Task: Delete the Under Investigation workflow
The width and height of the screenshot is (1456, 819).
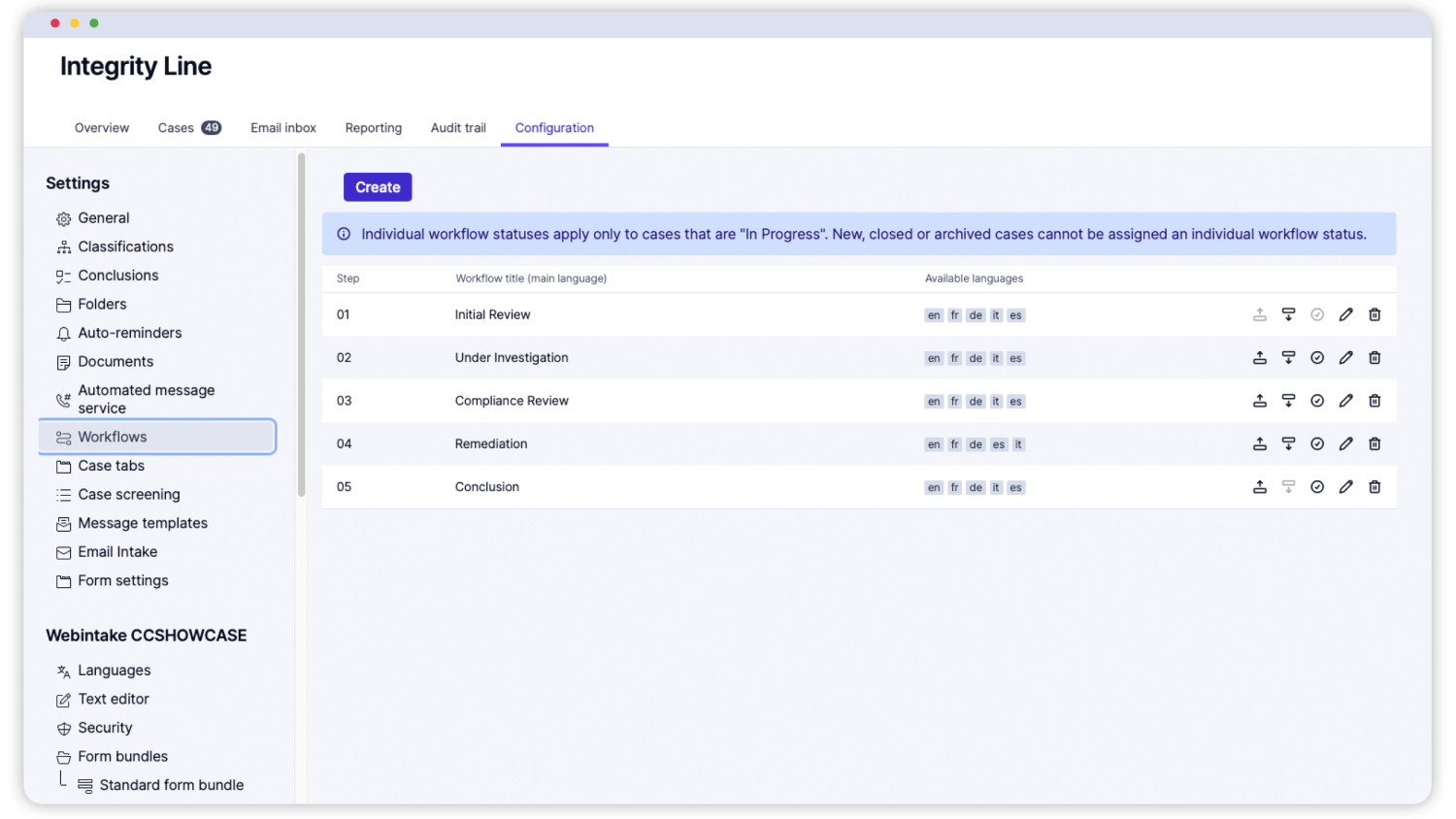Action: [x=1374, y=358]
